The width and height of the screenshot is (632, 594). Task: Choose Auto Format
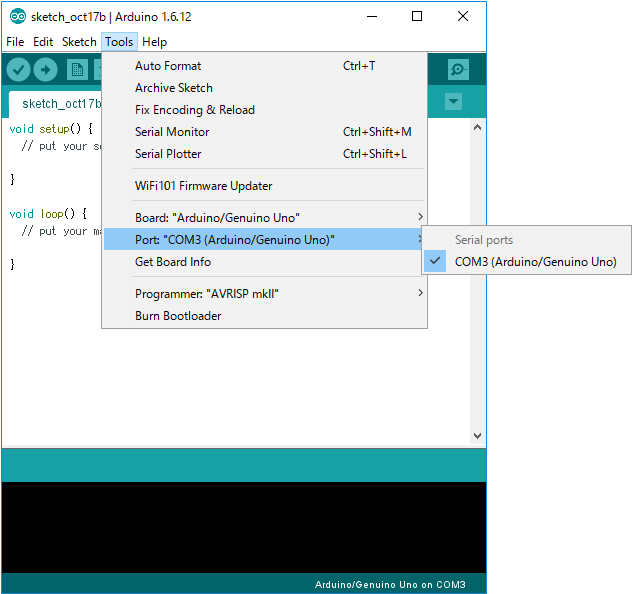pyautogui.click(x=264, y=66)
